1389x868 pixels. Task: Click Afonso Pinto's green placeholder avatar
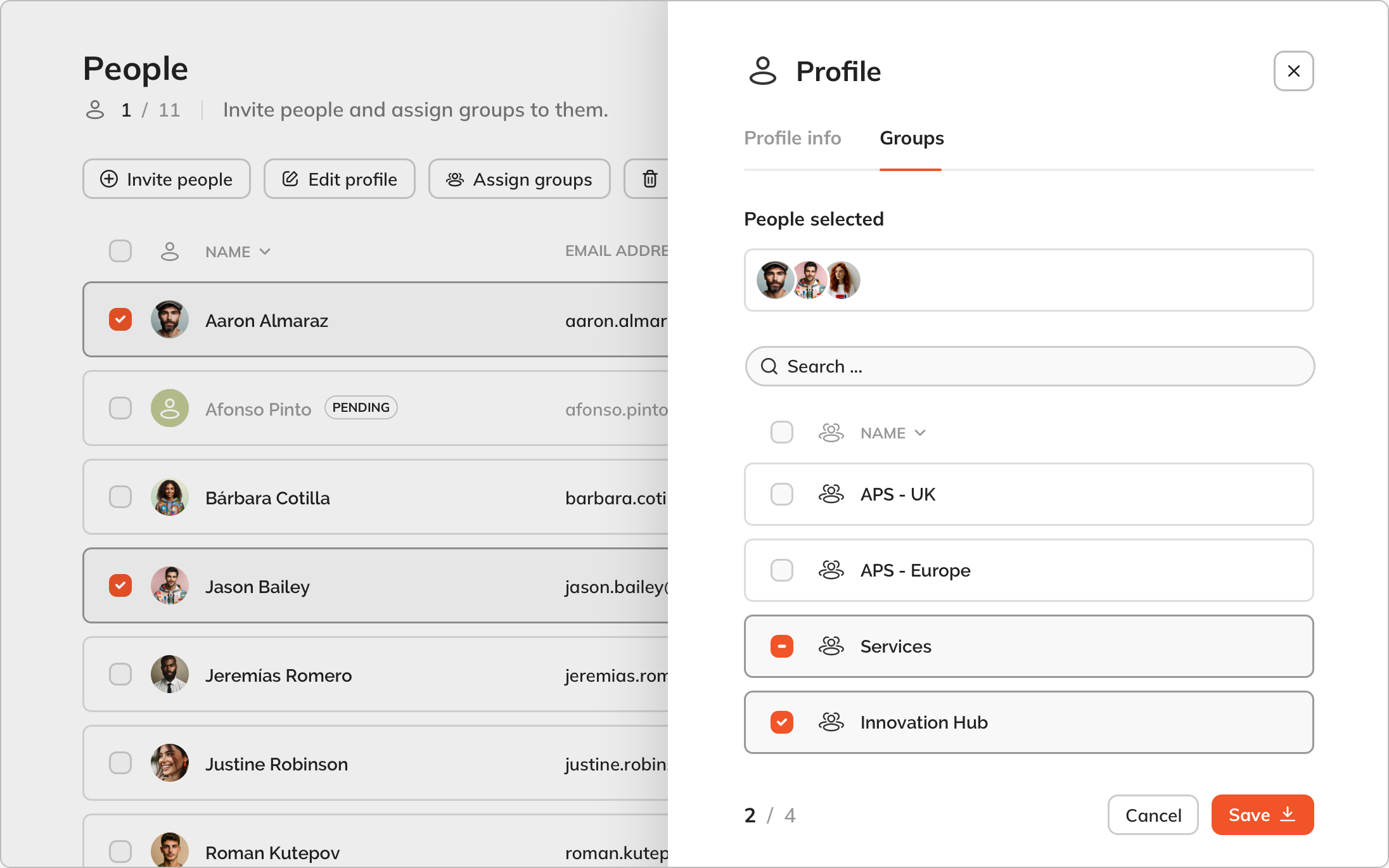click(x=169, y=408)
